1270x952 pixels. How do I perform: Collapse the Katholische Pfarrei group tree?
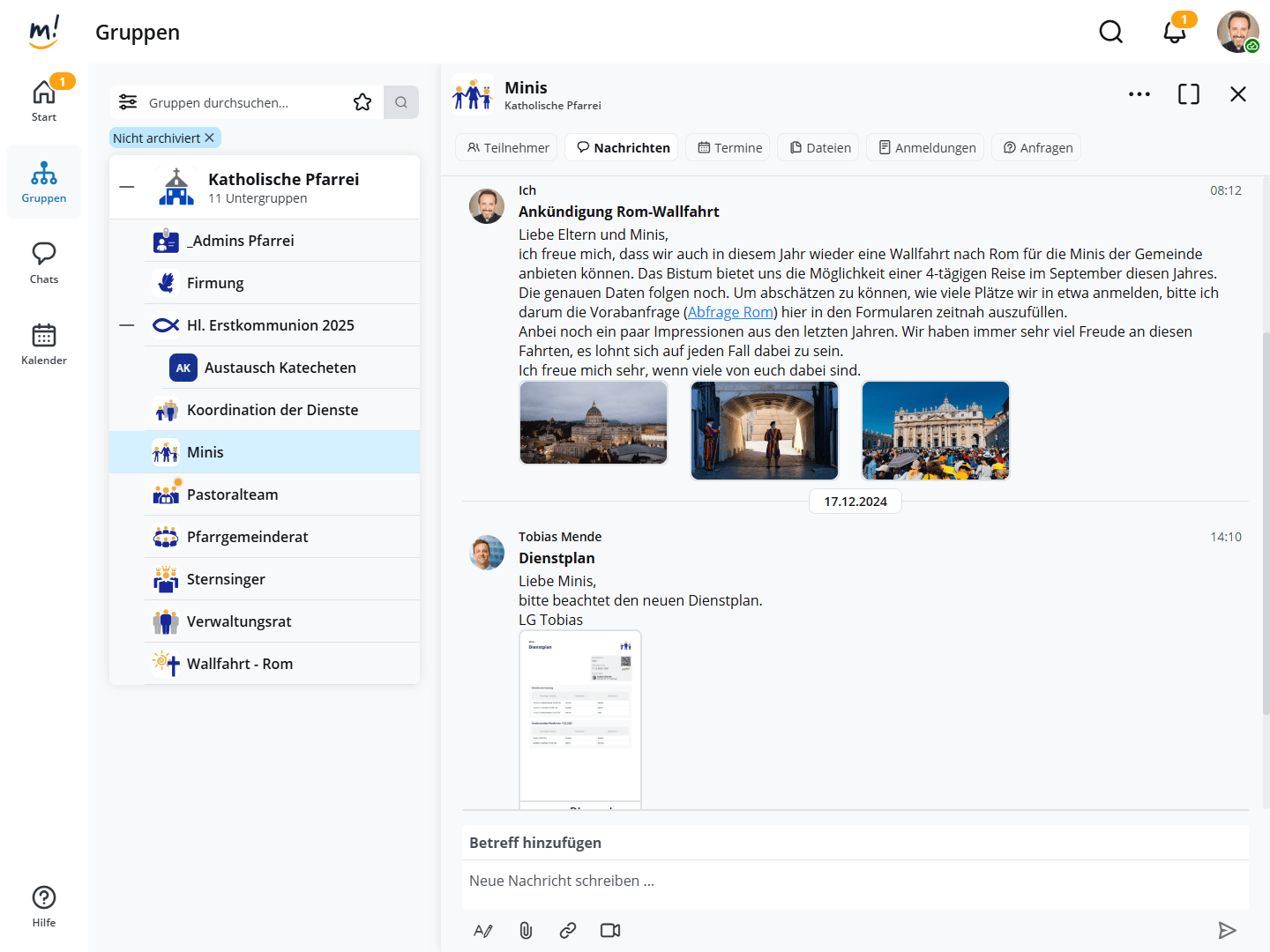pyautogui.click(x=127, y=187)
